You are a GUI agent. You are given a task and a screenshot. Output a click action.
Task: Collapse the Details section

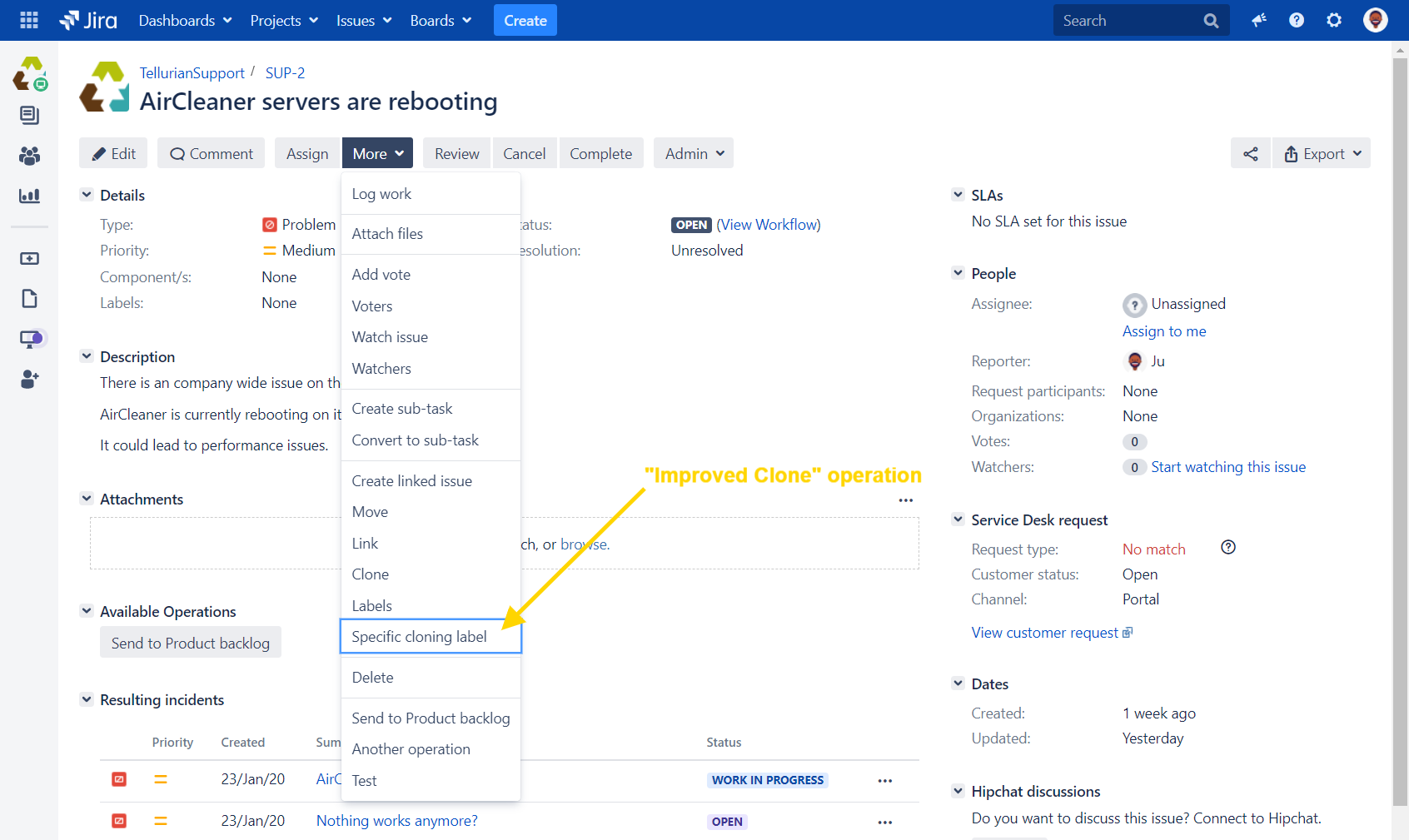click(87, 195)
